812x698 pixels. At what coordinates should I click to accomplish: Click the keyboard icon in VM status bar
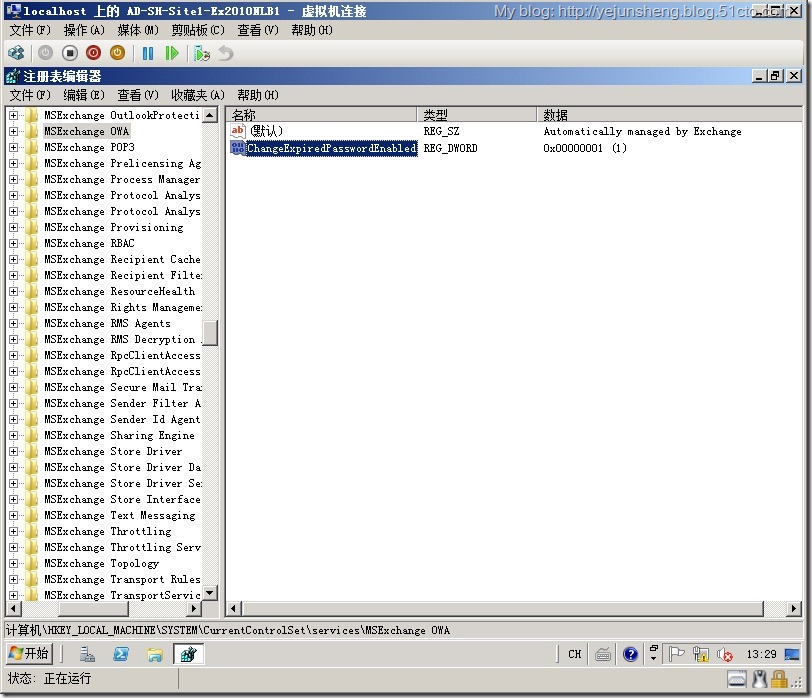[737, 679]
